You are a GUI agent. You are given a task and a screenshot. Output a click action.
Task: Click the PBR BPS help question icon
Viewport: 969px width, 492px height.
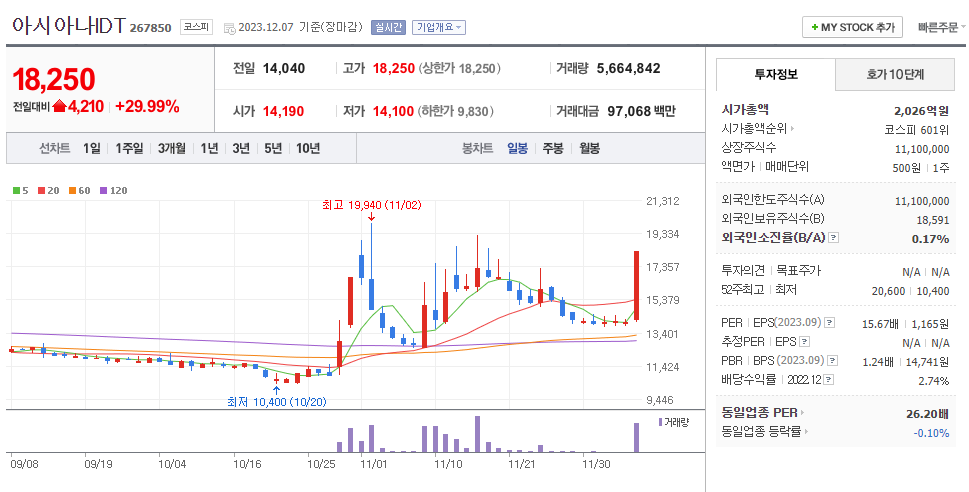[832, 360]
